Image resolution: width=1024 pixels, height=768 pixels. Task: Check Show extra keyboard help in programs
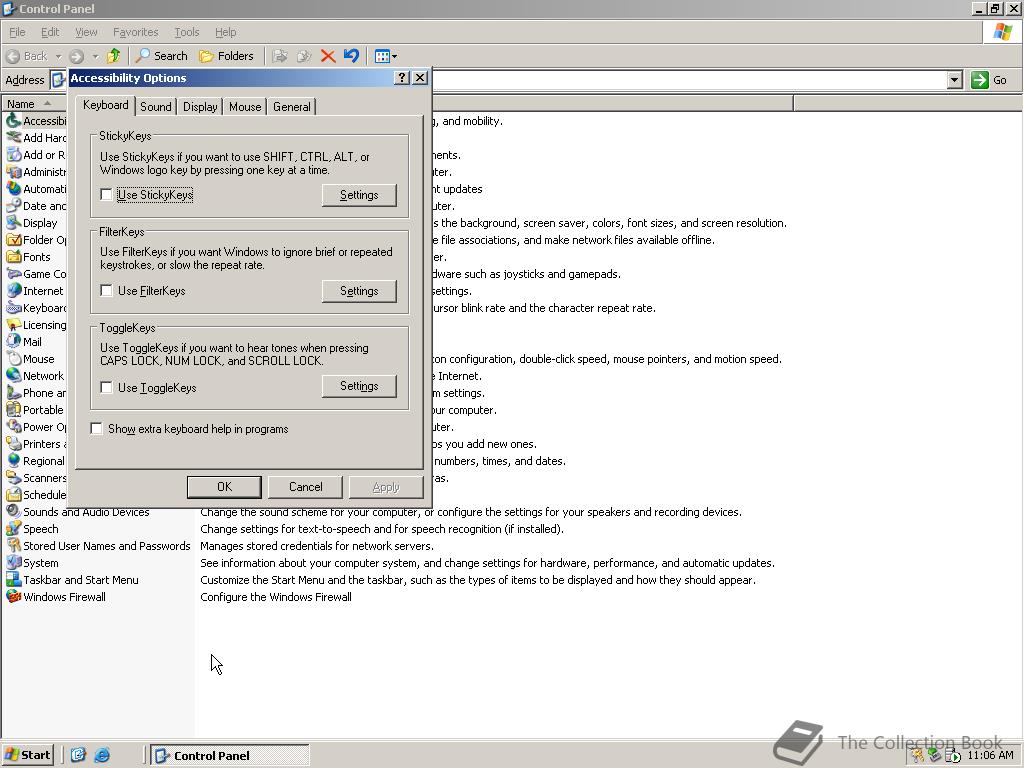click(x=97, y=428)
